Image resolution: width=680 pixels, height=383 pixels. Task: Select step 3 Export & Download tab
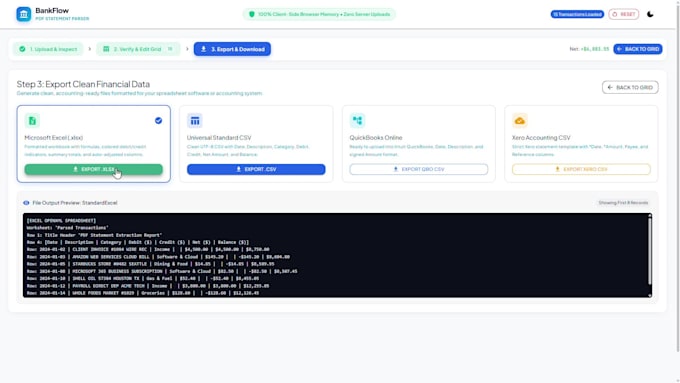pyautogui.click(x=232, y=49)
